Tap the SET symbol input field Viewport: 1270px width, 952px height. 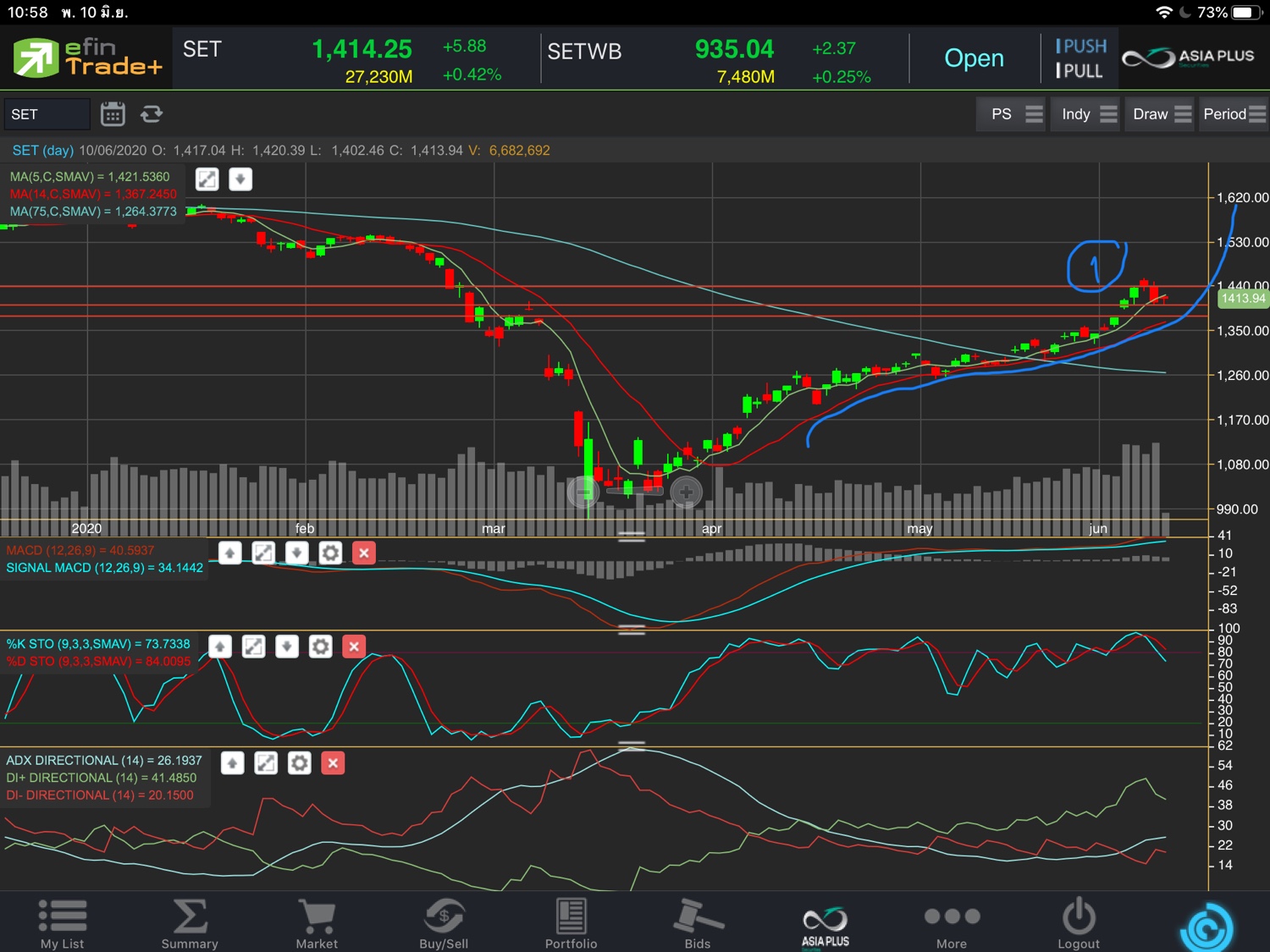tap(47, 114)
